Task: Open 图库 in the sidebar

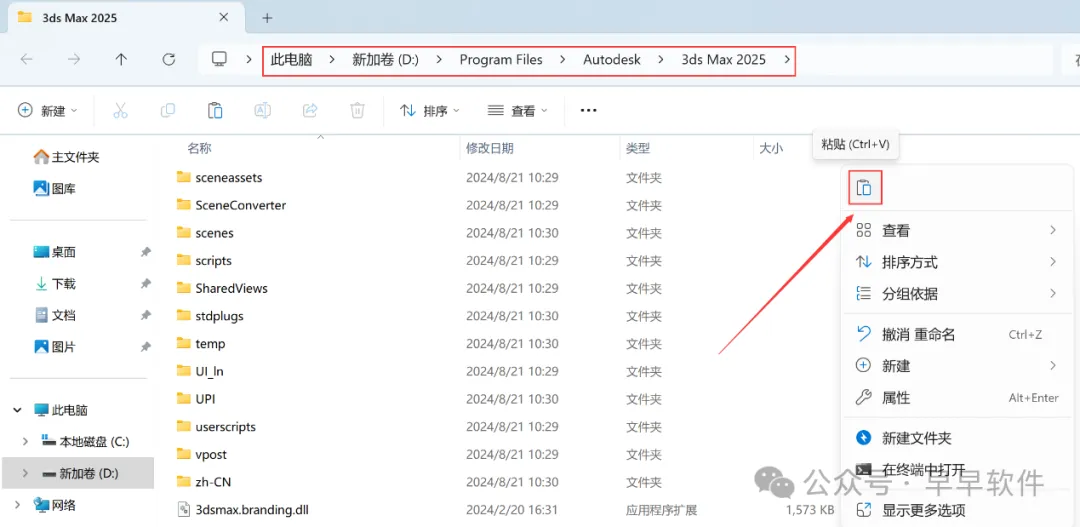Action: pos(55,188)
